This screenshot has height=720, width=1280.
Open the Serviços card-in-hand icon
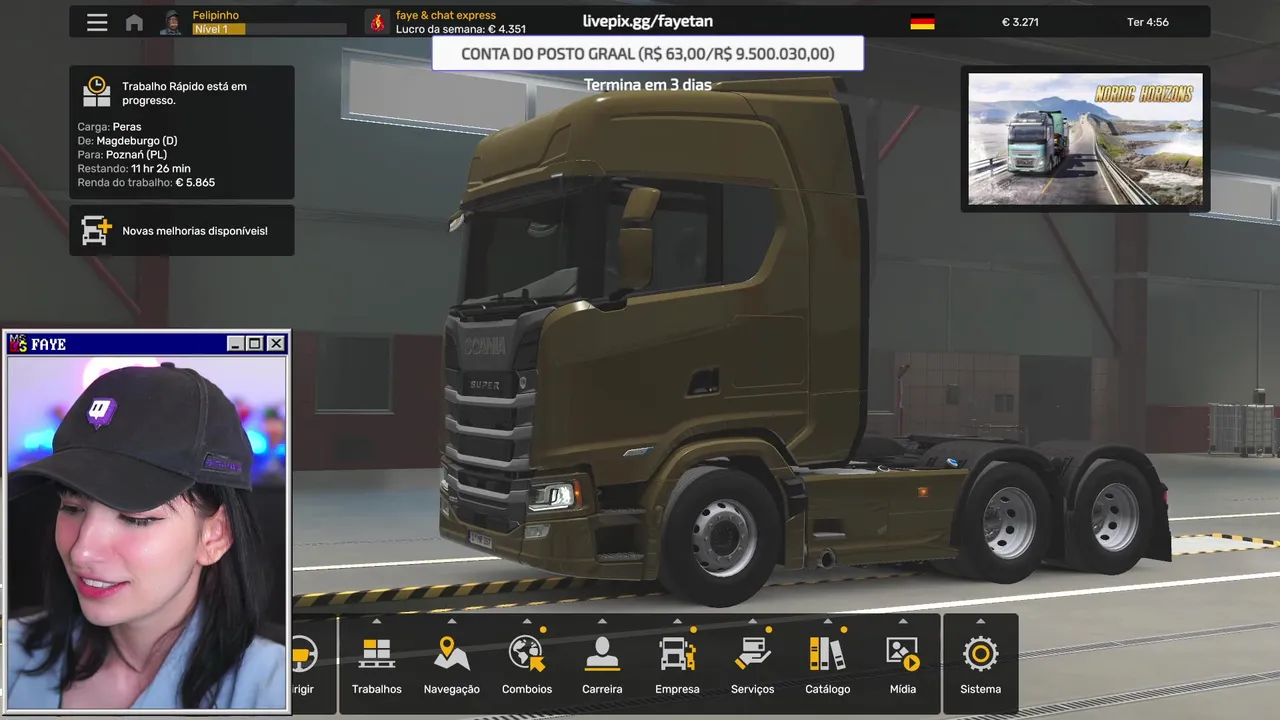pos(752,654)
